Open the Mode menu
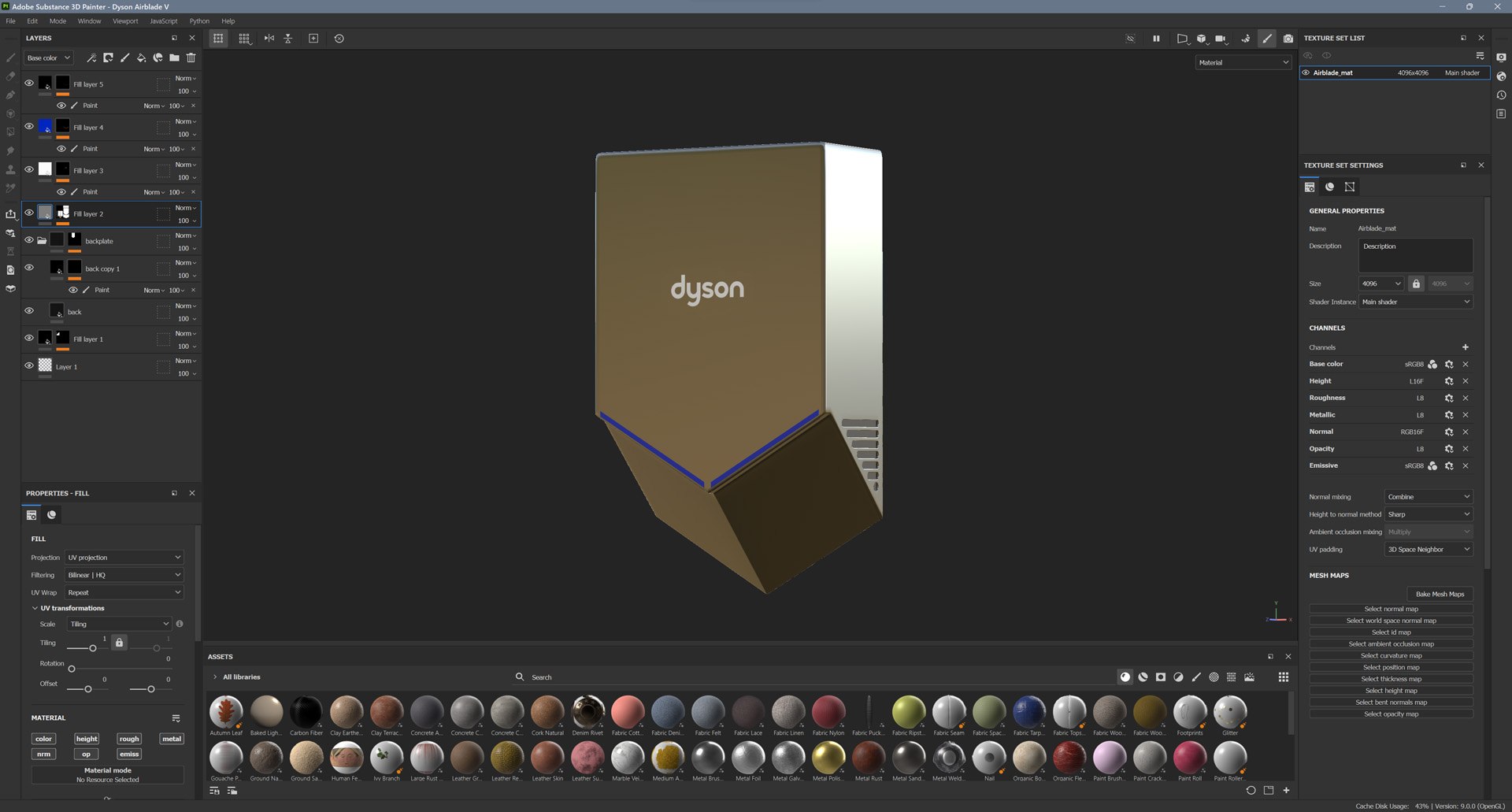This screenshot has height=812, width=1512. 57,21
